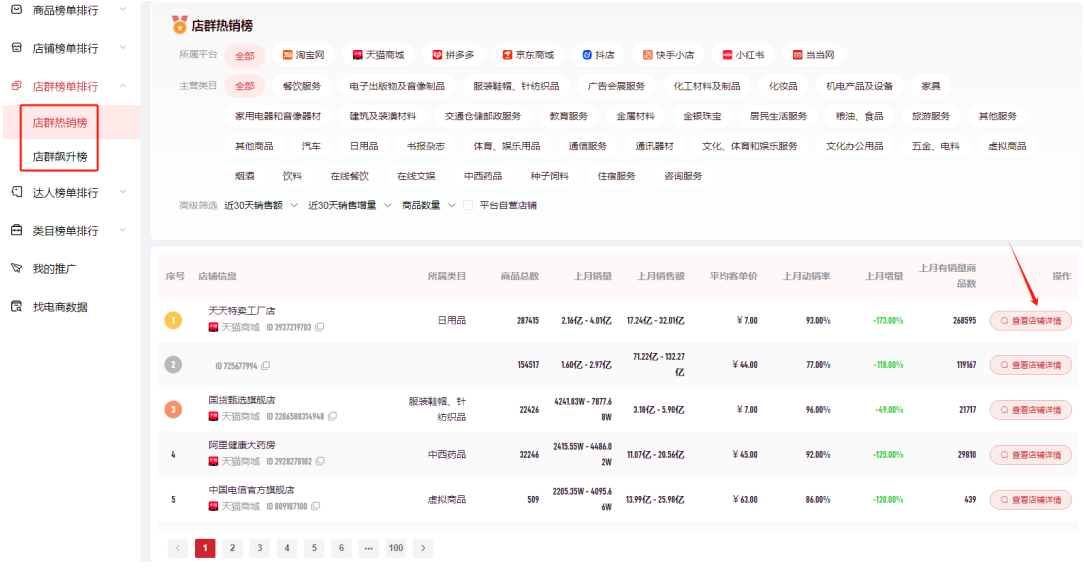Open 找电商数据 in sidebar
The image size is (1084, 568).
coord(59,307)
